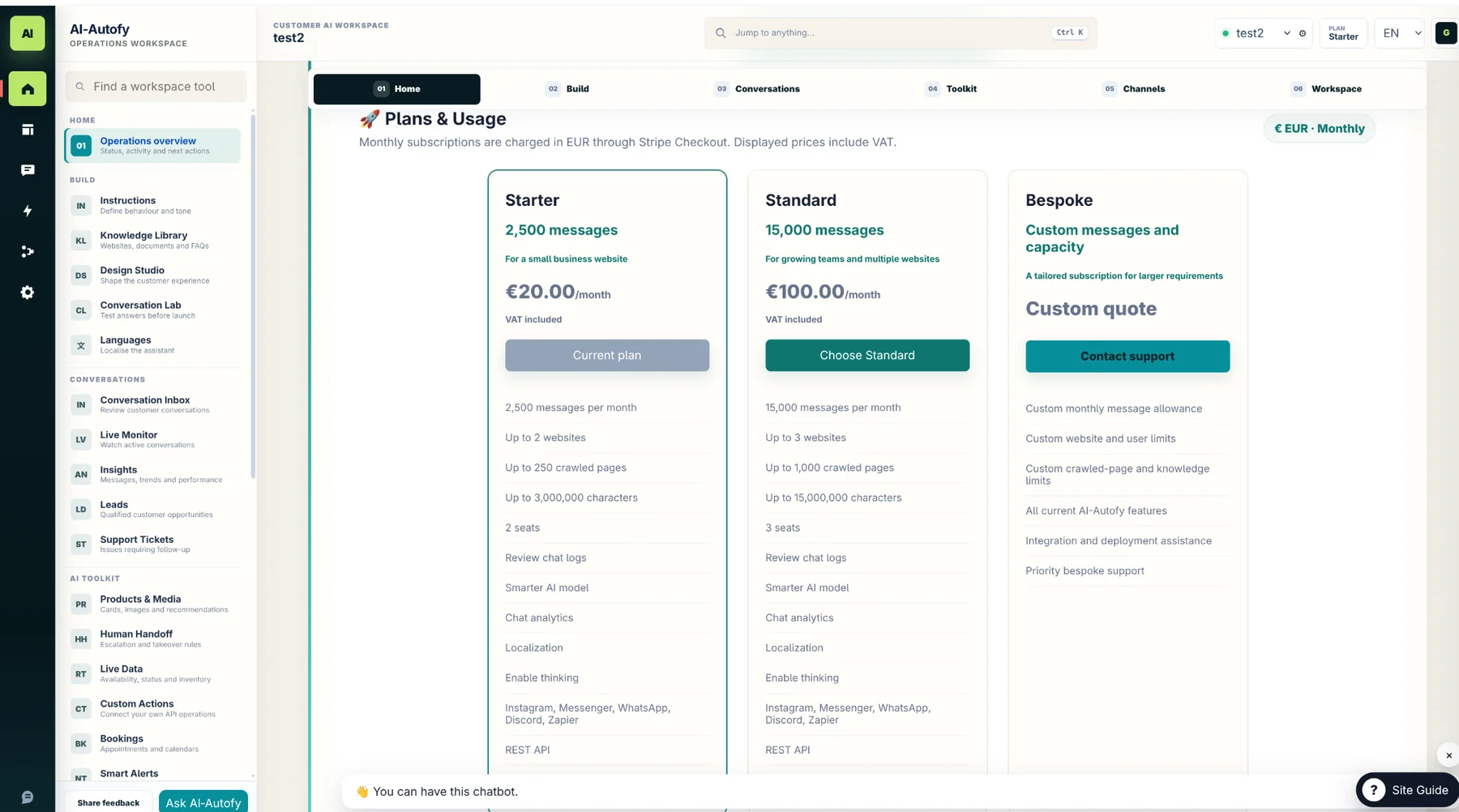Select Operations overview in sidebar
1459x812 pixels.
(152, 146)
